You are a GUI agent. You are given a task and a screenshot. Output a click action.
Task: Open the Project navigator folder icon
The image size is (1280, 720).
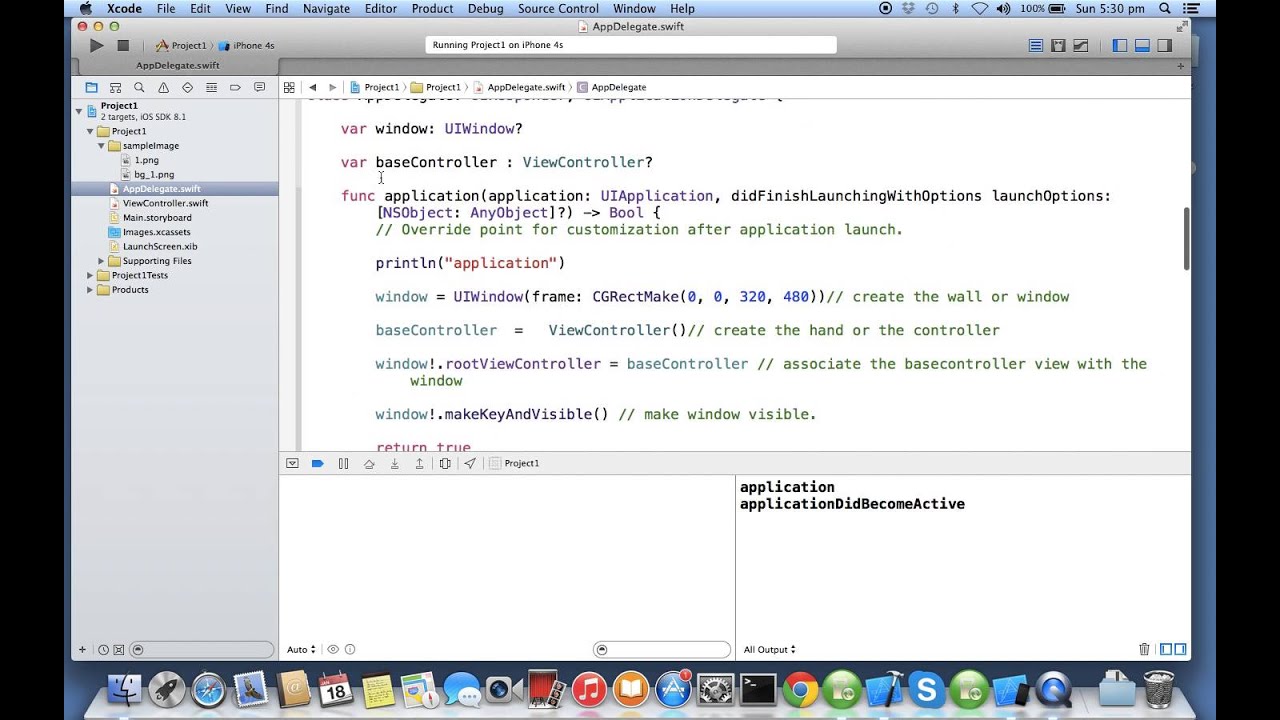click(91, 87)
